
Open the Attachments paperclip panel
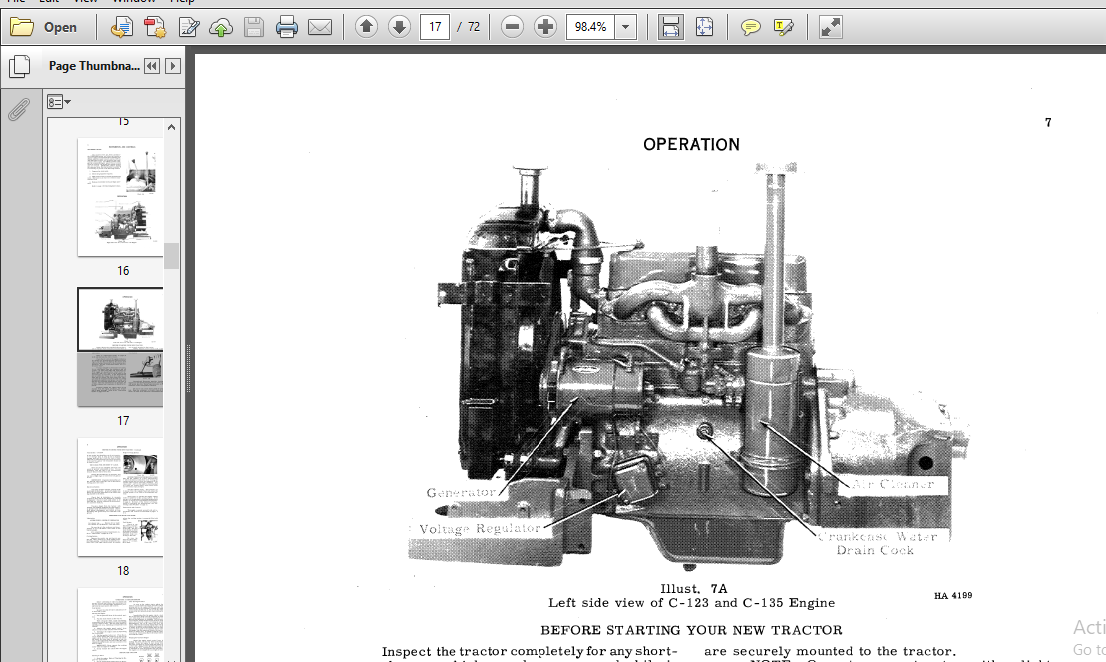point(19,110)
